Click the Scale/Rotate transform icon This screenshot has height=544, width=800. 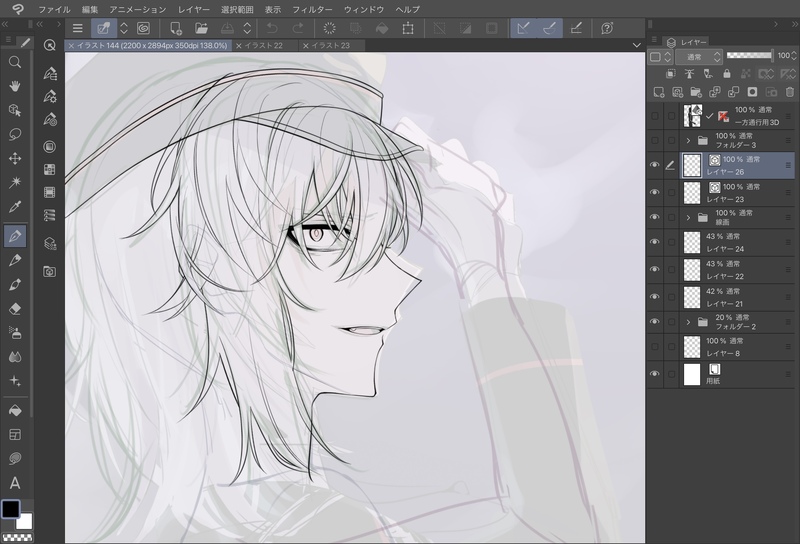tap(408, 28)
